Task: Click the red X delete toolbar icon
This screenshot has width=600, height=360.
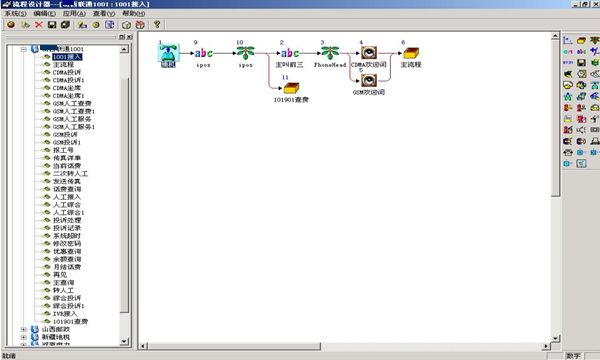Action: 39,24
